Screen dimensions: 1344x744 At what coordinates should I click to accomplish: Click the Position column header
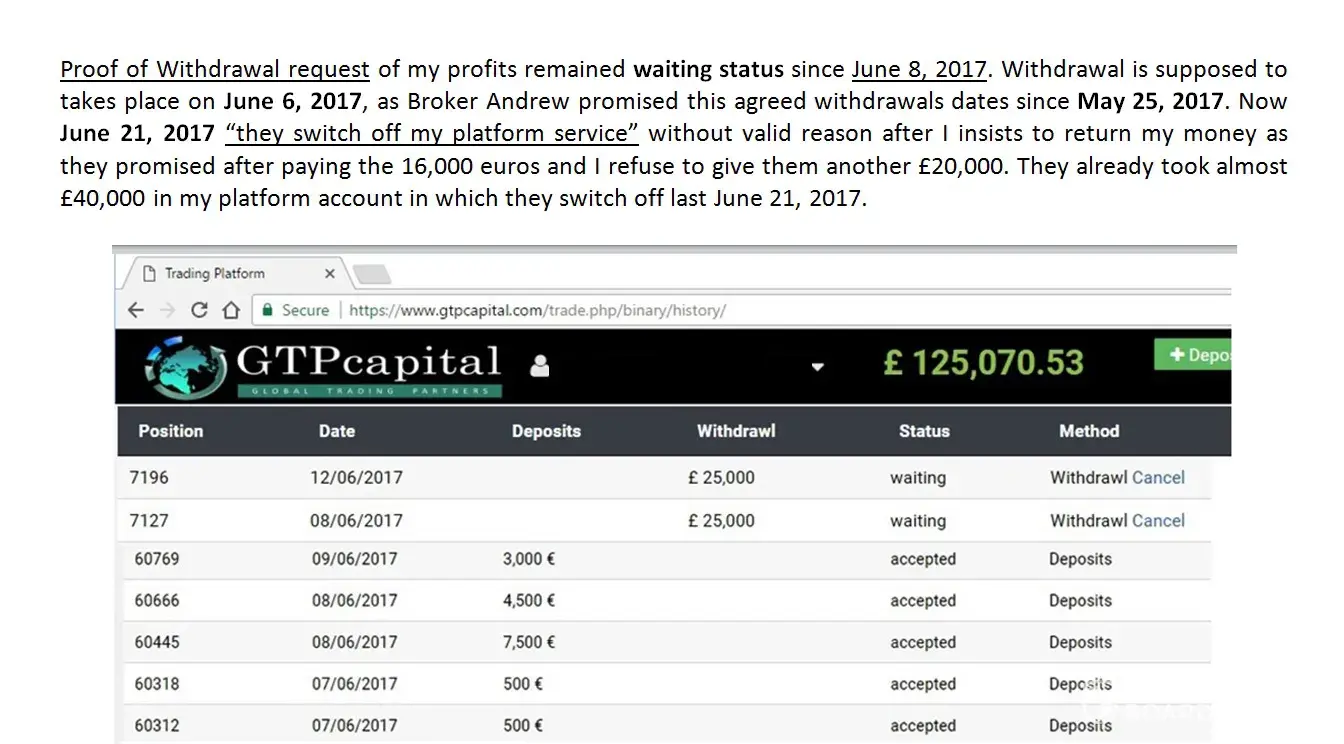(171, 431)
